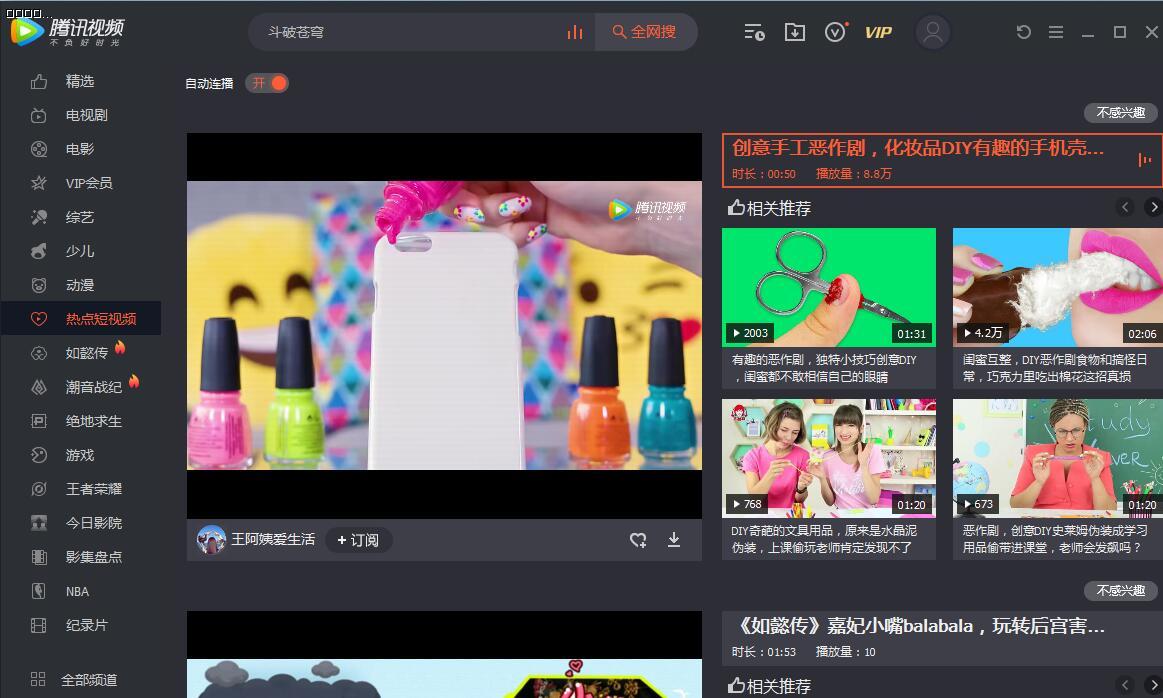The image size is (1163, 698).
Task: Click the refresh arrow icon
Action: (x=1024, y=32)
